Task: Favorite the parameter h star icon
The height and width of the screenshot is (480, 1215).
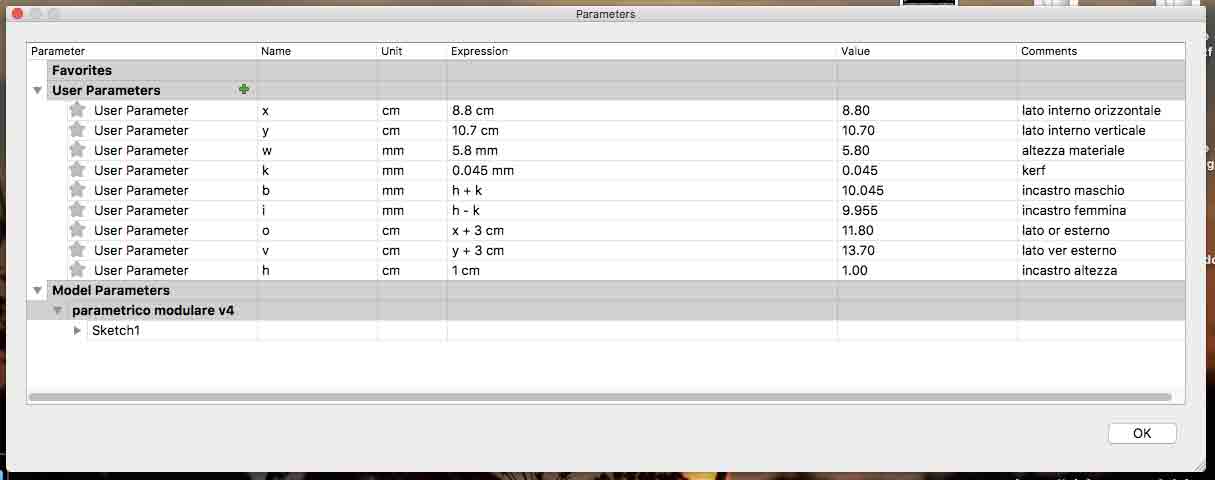Action: [77, 270]
